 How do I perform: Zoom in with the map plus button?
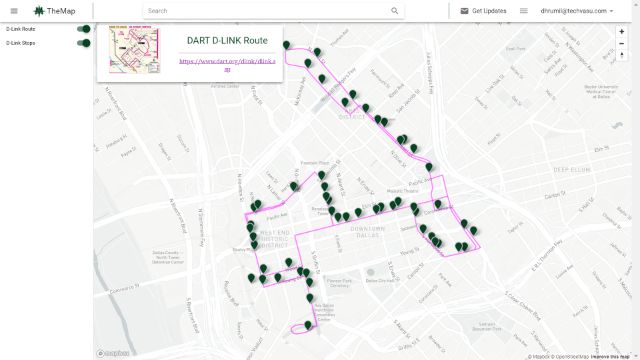[x=621, y=31]
